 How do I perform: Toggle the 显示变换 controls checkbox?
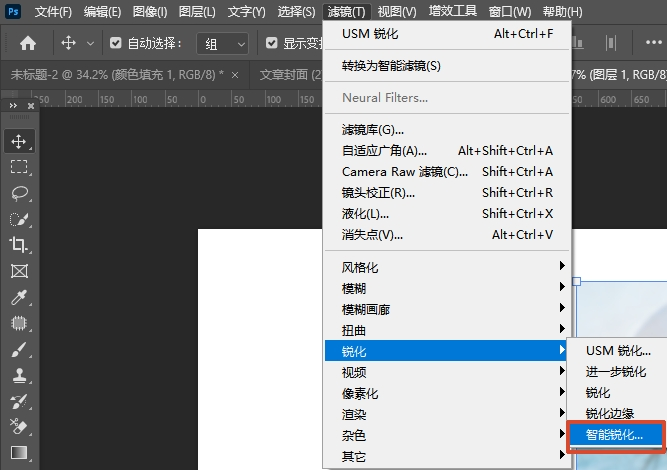[x=271, y=43]
